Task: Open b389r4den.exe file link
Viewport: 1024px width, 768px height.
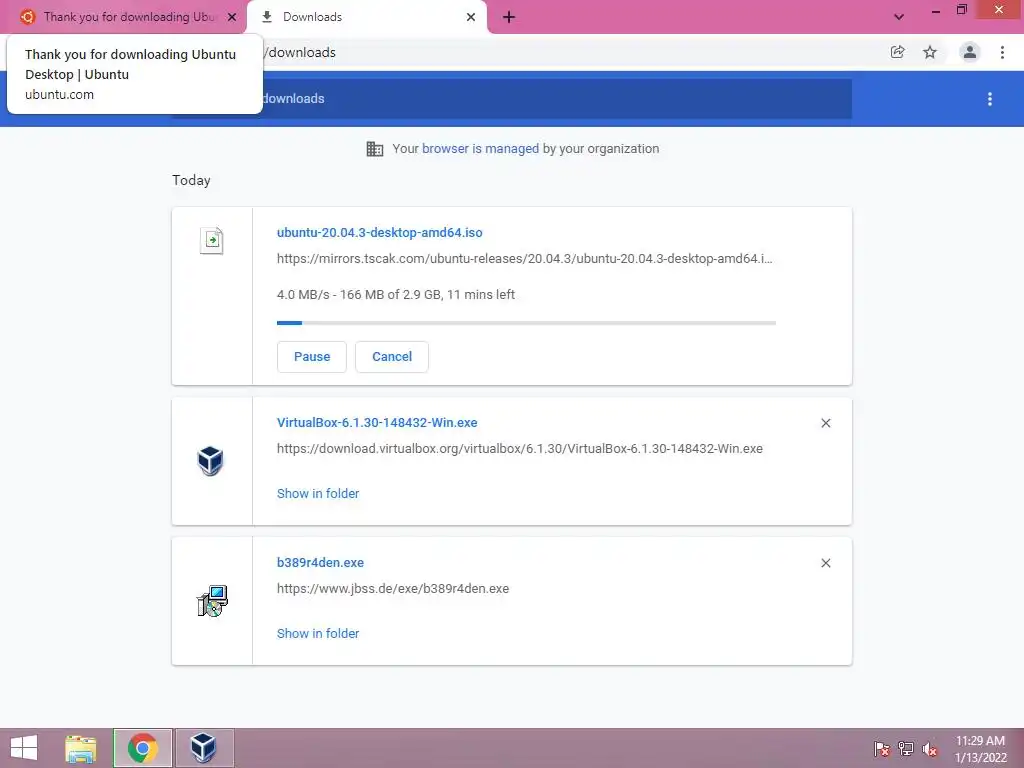Action: 320,562
